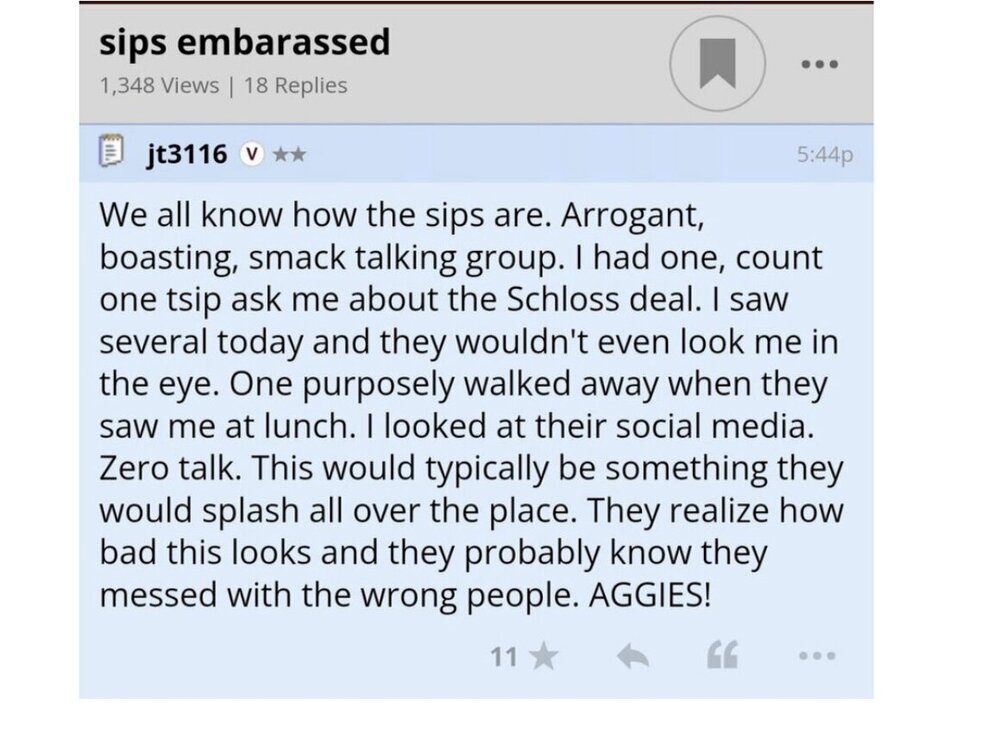Open post options three-dot menu below text
Screen dimensions: 1000x754
815,657
